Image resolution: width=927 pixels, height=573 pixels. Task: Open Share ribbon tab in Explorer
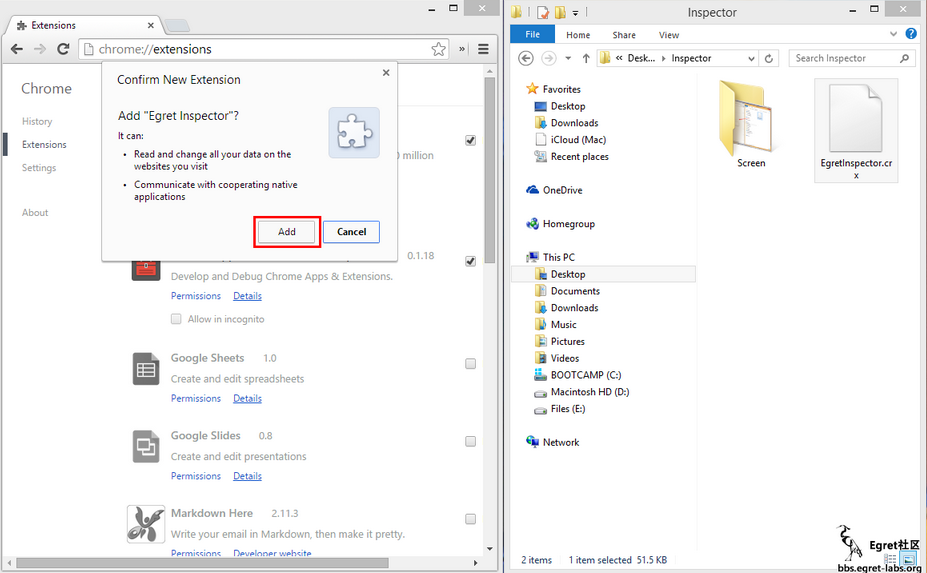coord(624,35)
